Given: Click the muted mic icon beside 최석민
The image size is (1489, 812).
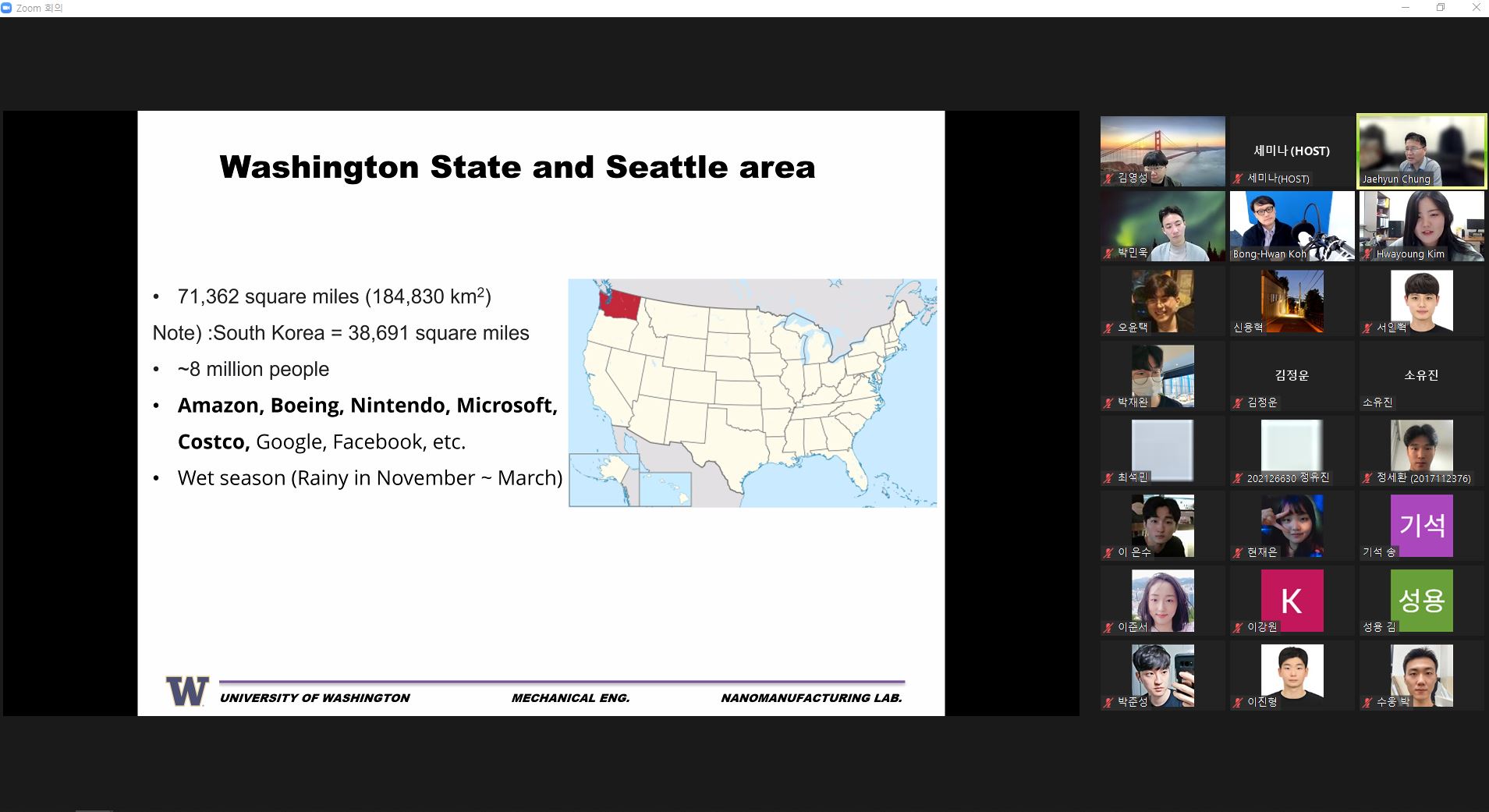Looking at the screenshot, I should pyautogui.click(x=1108, y=478).
